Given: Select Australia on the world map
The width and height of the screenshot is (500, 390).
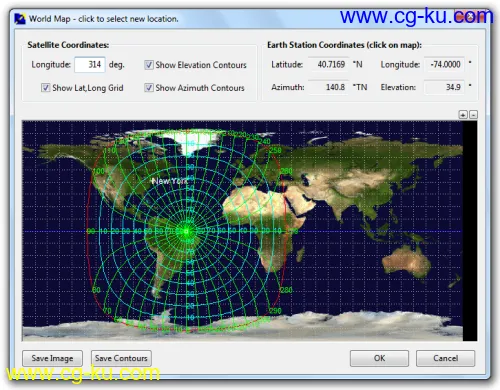Looking at the screenshot, I should click(407, 262).
